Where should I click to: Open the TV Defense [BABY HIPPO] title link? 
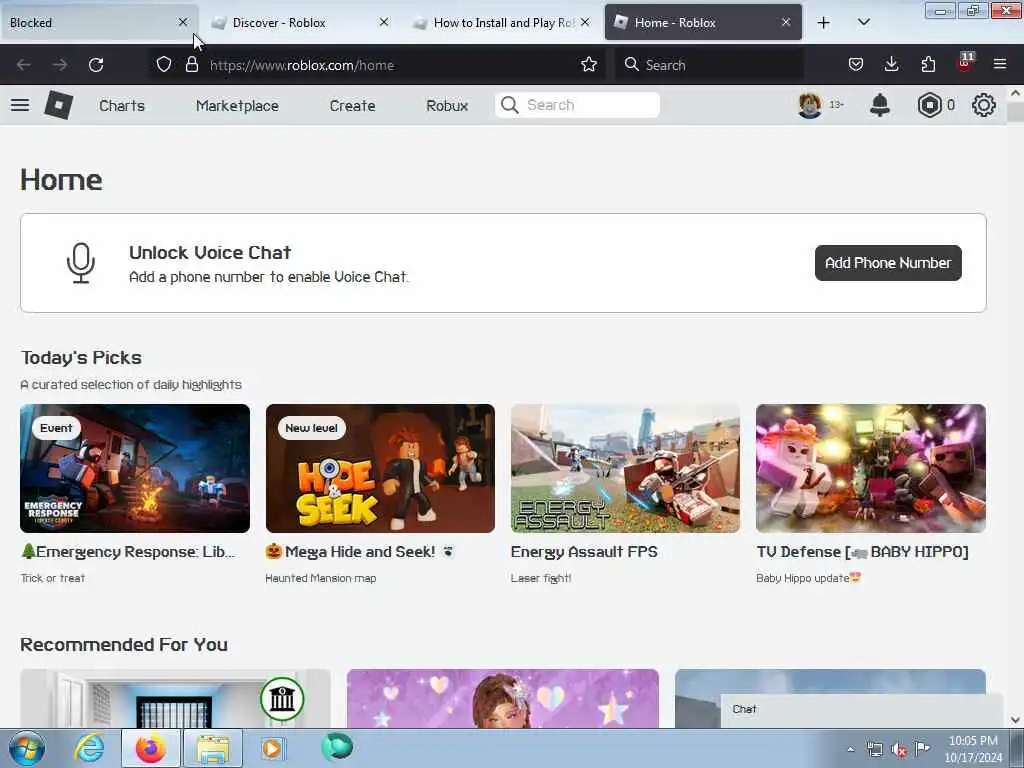pyautogui.click(x=862, y=552)
